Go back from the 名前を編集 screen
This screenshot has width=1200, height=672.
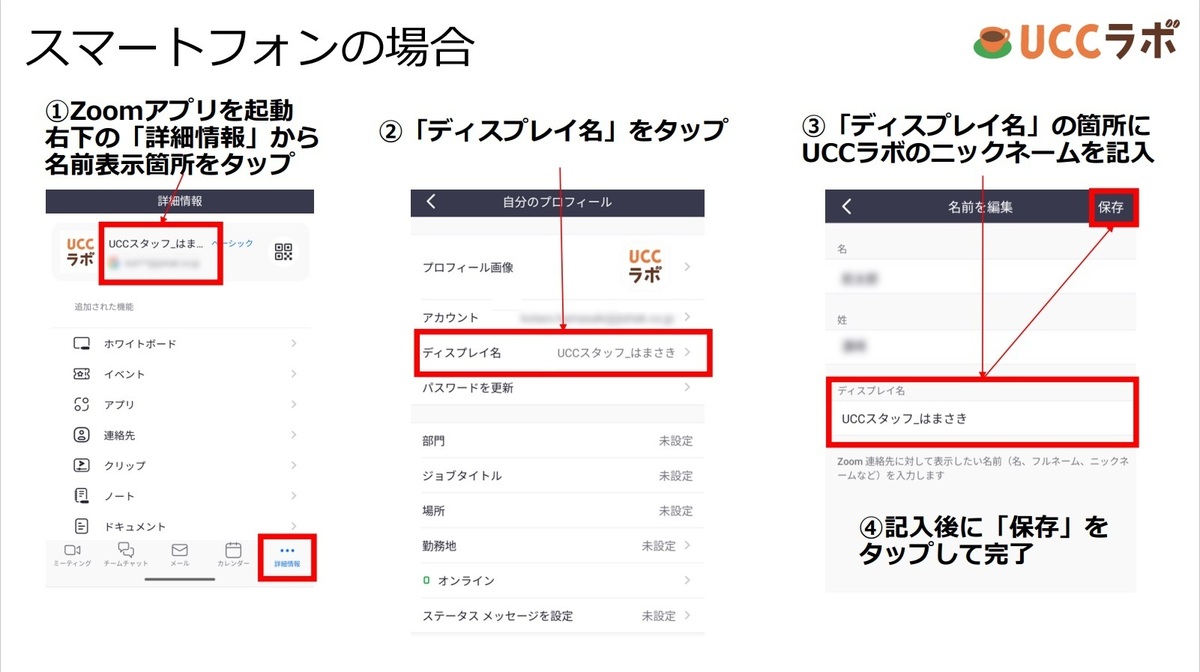coord(846,207)
